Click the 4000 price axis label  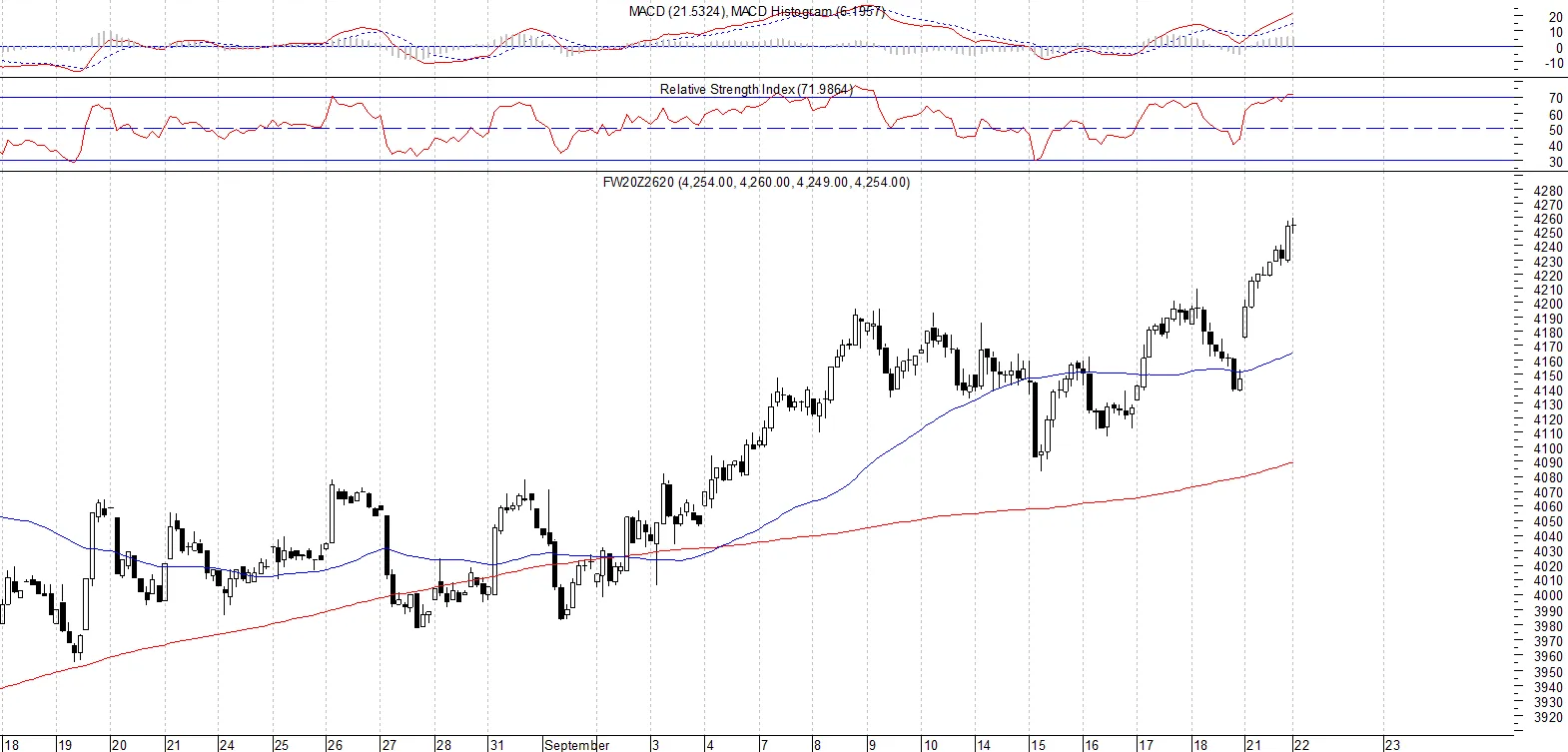coord(1548,596)
